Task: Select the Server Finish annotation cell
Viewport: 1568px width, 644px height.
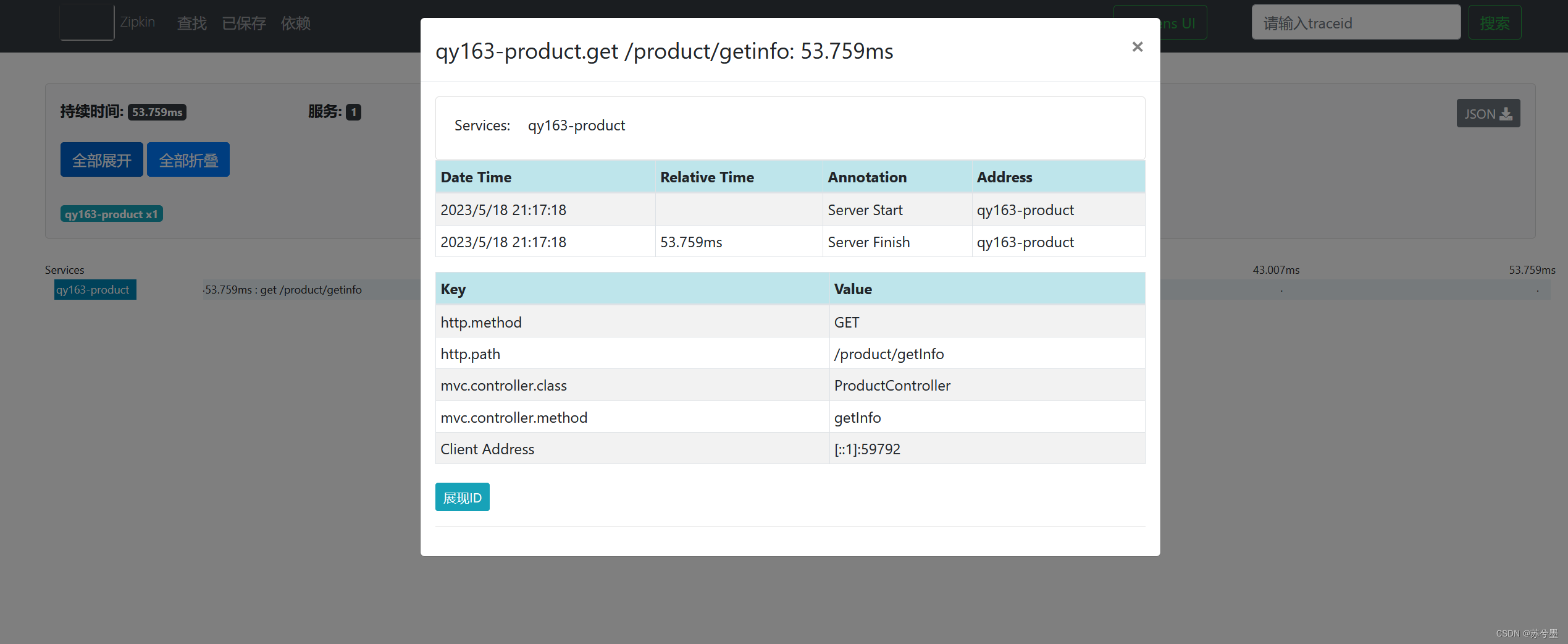Action: coord(897,242)
